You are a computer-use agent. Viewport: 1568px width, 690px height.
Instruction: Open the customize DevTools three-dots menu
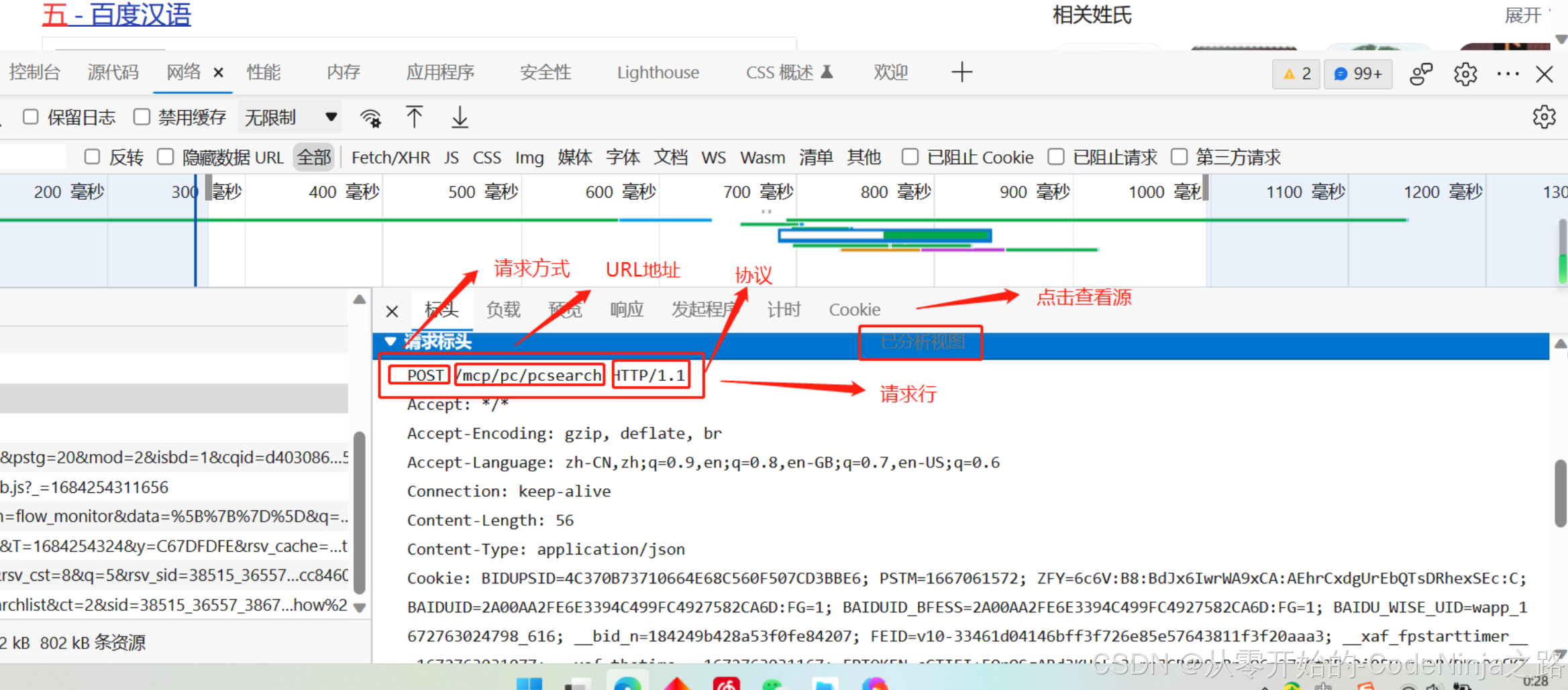(1508, 74)
